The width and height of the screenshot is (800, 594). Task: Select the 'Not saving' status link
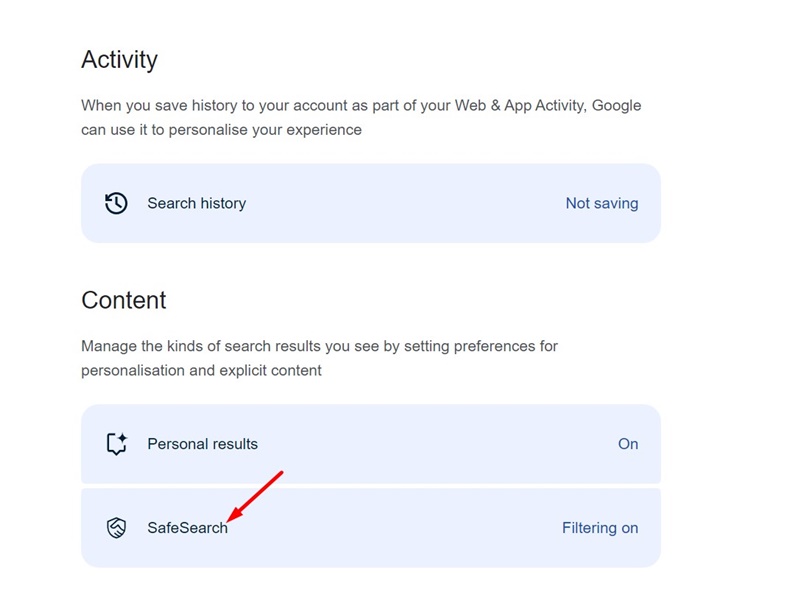[602, 203]
